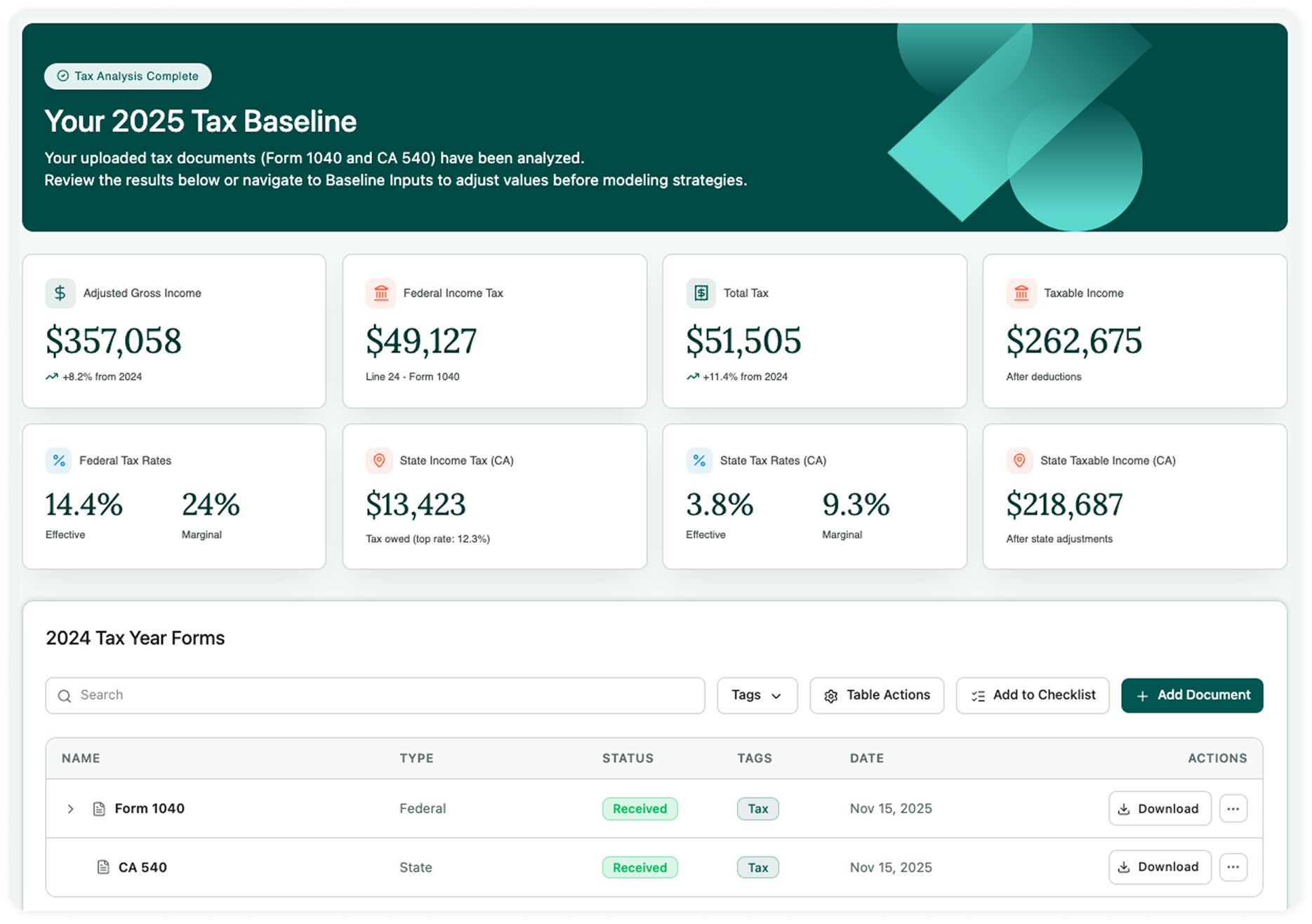The width and height of the screenshot is (1312, 924).
Task: Open more options for CA 540
Action: 1233,867
